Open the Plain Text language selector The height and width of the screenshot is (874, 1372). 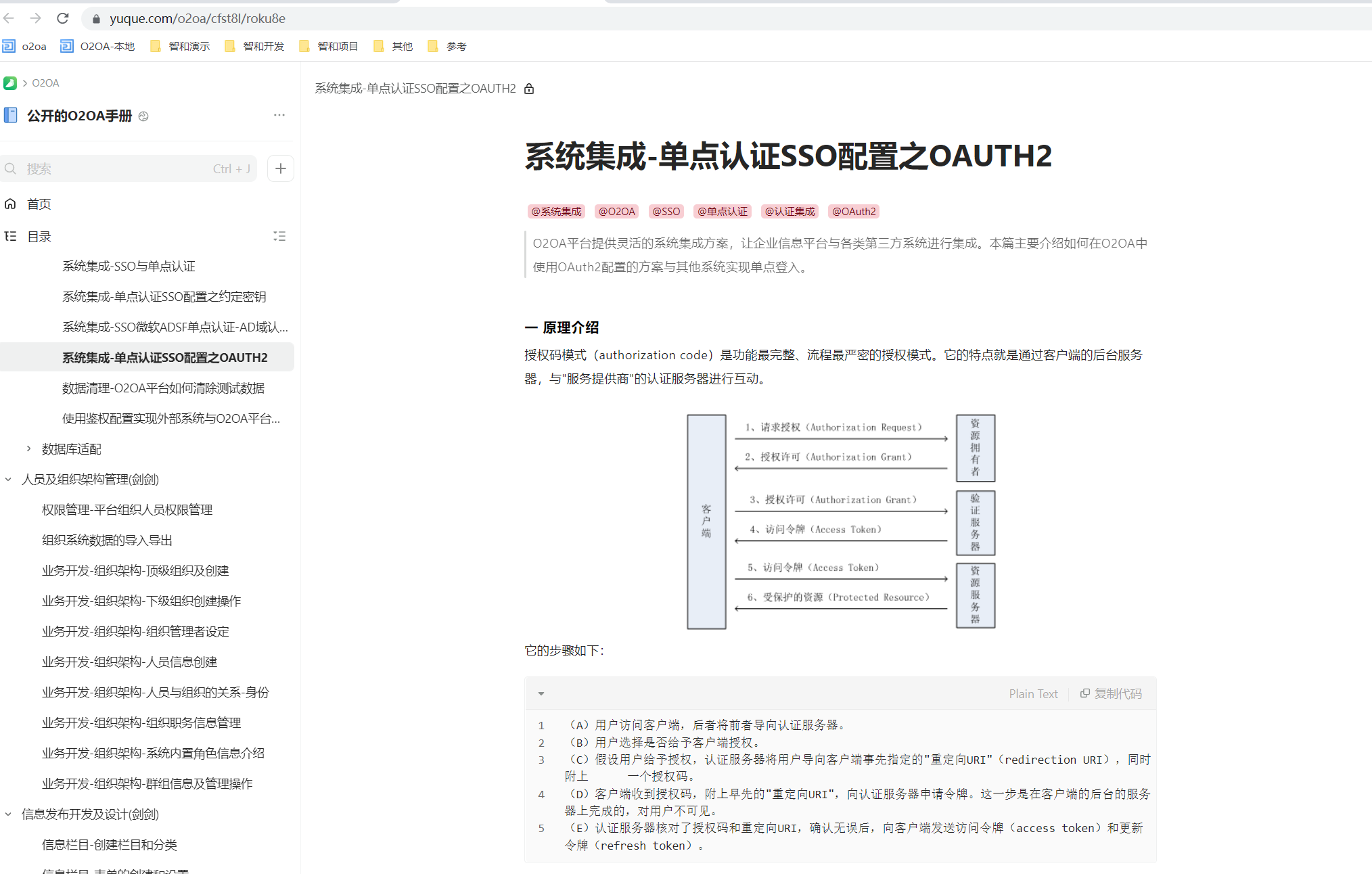(x=1032, y=693)
